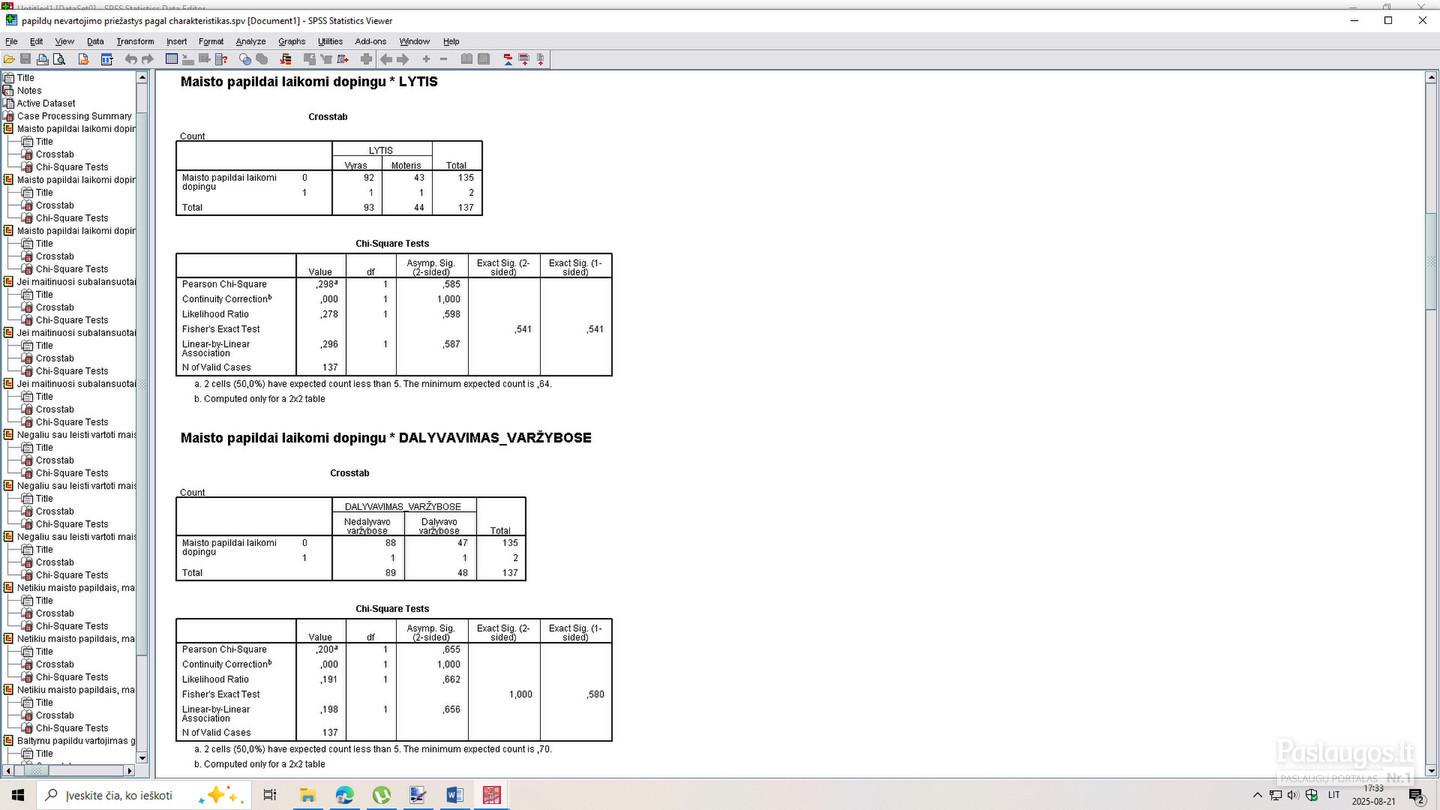Click the Hide closed-book toolbar icon
Viewport: 1440px width, 810px height.
[484, 60]
